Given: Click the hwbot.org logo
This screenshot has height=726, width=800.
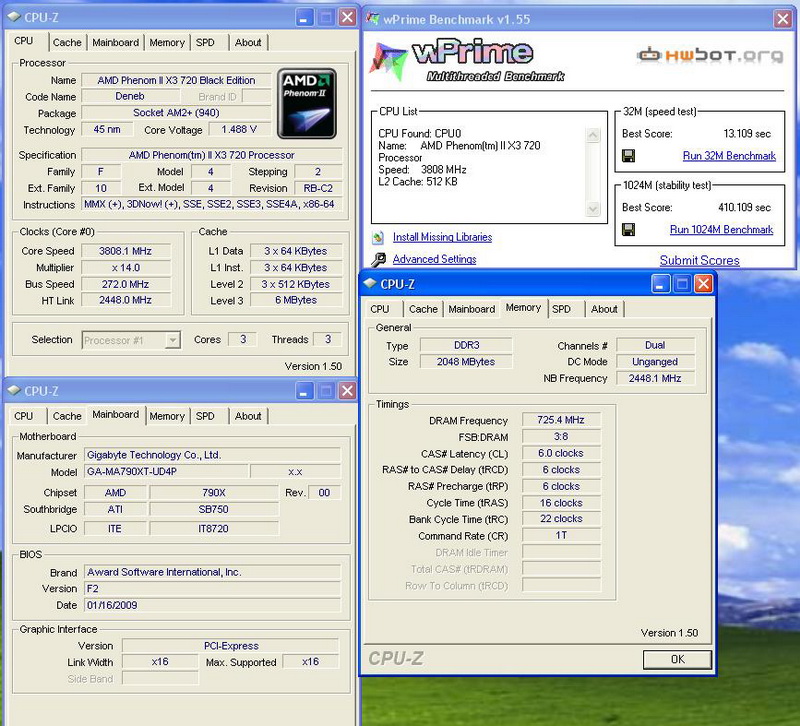Looking at the screenshot, I should coord(710,54).
